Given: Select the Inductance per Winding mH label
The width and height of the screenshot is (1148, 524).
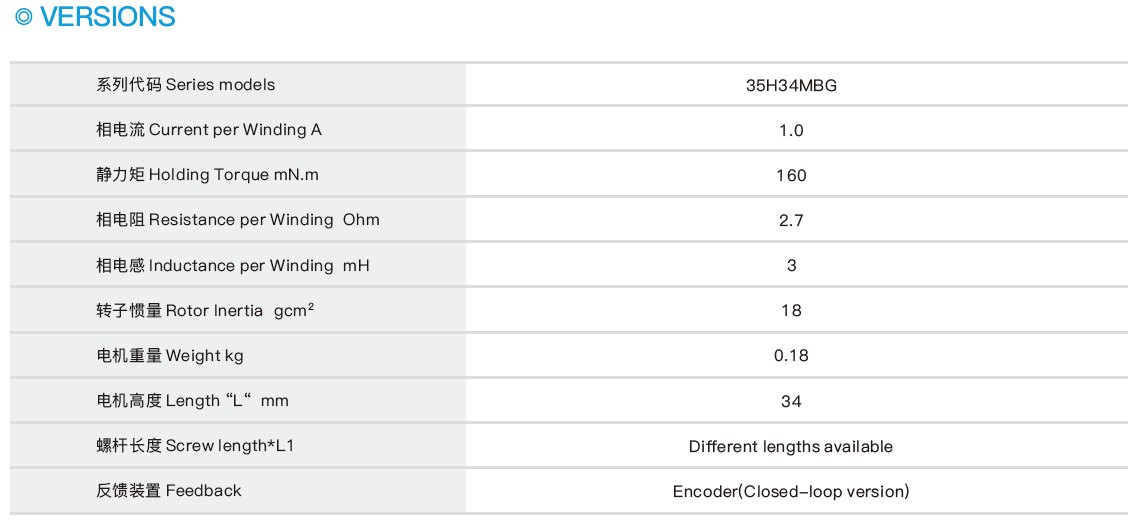Looking at the screenshot, I should pos(233,265).
